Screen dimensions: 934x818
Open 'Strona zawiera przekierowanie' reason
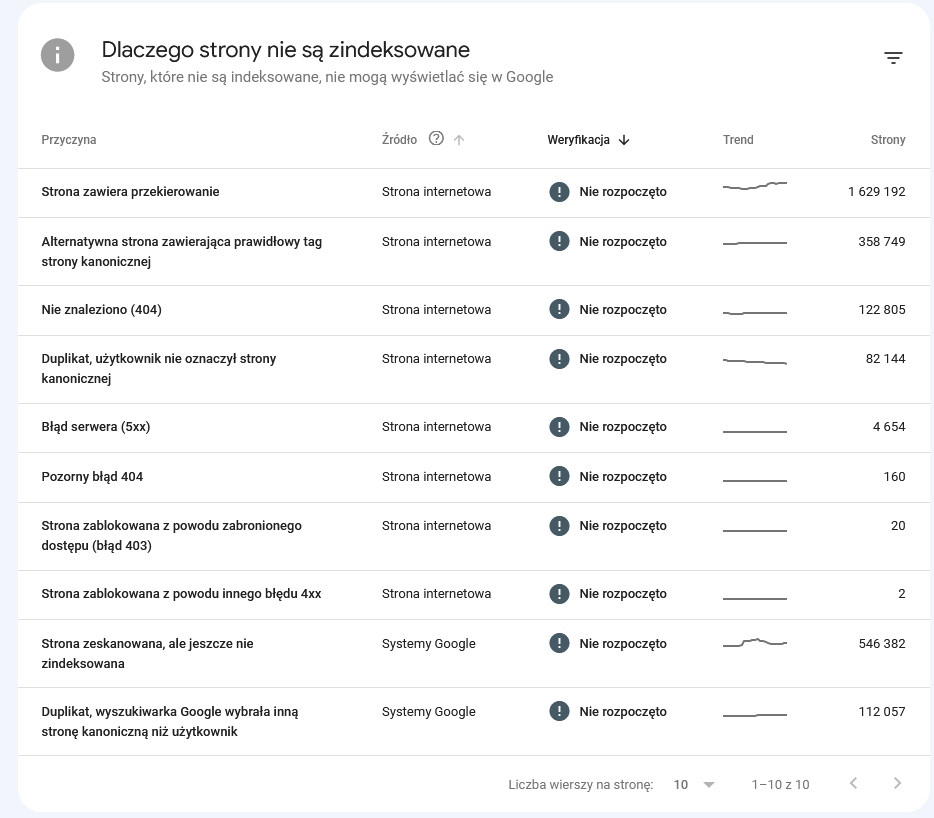coord(130,192)
